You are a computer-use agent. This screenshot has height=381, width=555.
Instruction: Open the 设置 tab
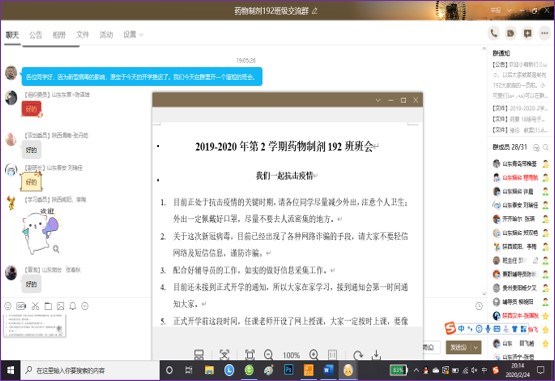[130, 35]
